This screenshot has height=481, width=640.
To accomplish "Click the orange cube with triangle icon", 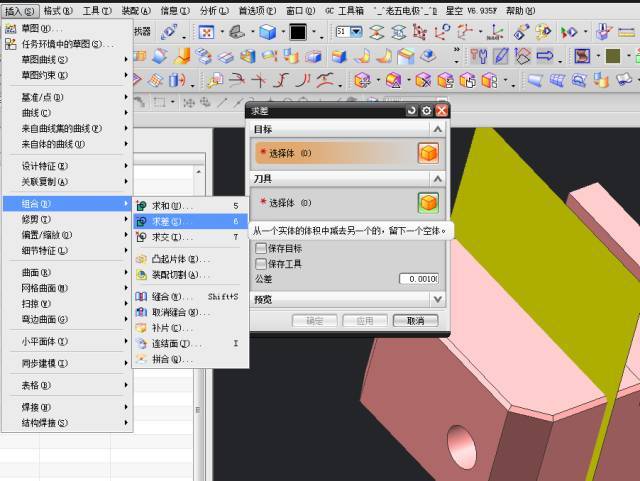I will [x=393, y=80].
